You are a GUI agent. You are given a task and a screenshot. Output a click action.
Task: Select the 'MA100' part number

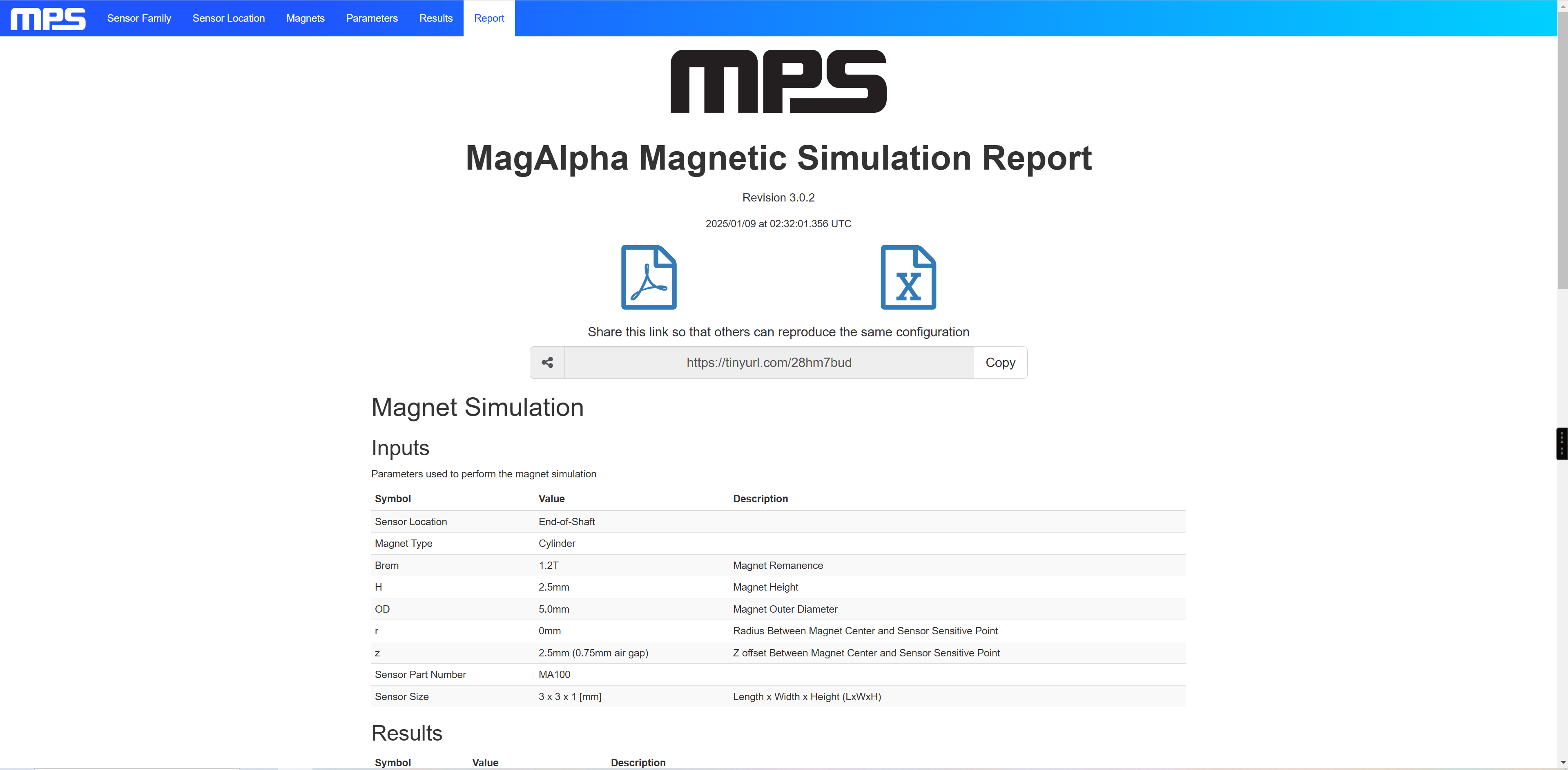tap(554, 674)
